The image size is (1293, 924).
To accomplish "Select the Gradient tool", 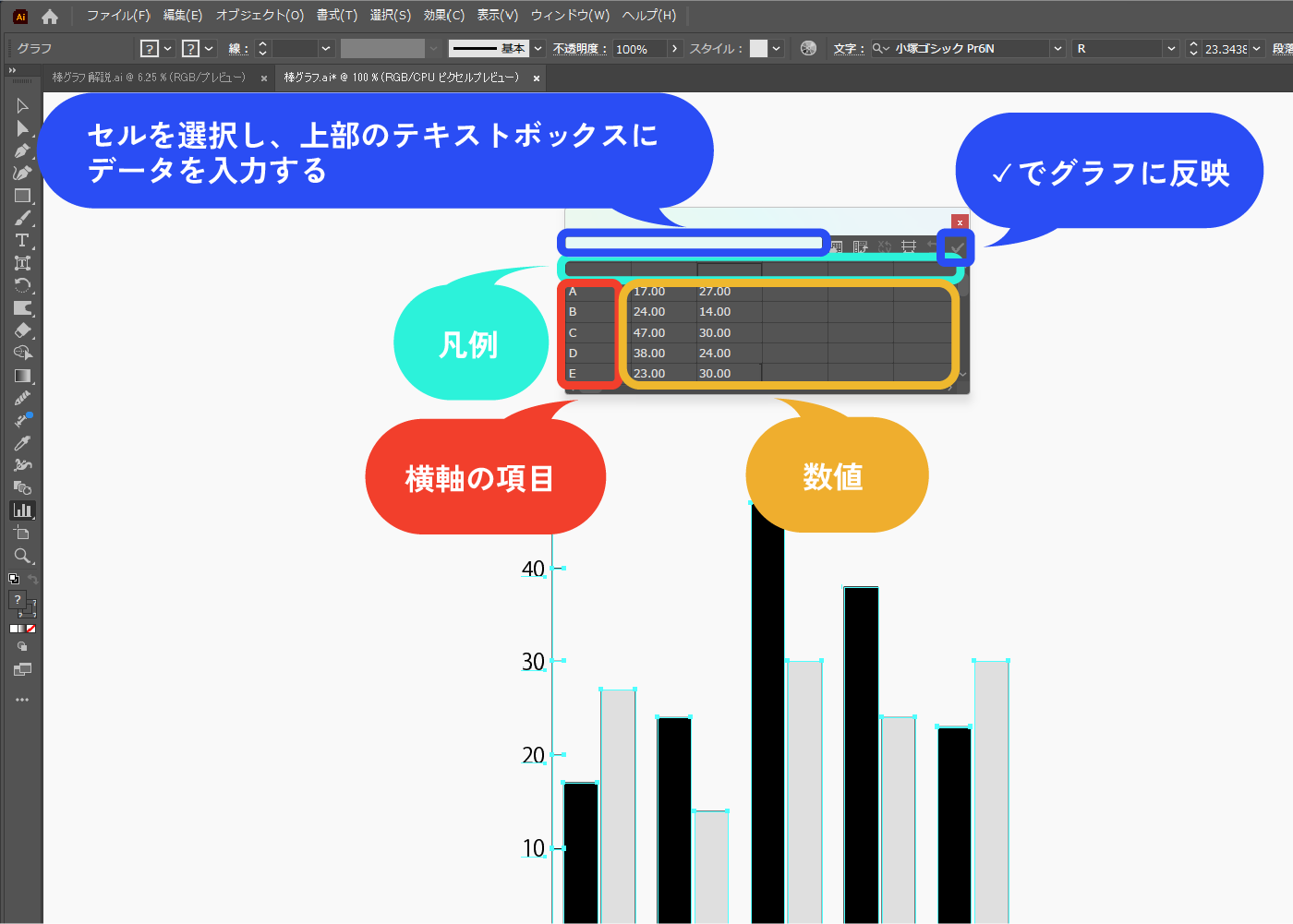I will coord(22,375).
